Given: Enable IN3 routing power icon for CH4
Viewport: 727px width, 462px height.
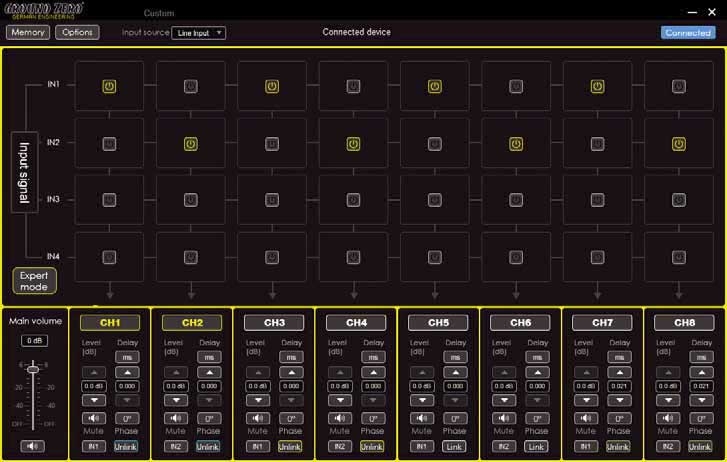Looking at the screenshot, I should pyautogui.click(x=353, y=201).
